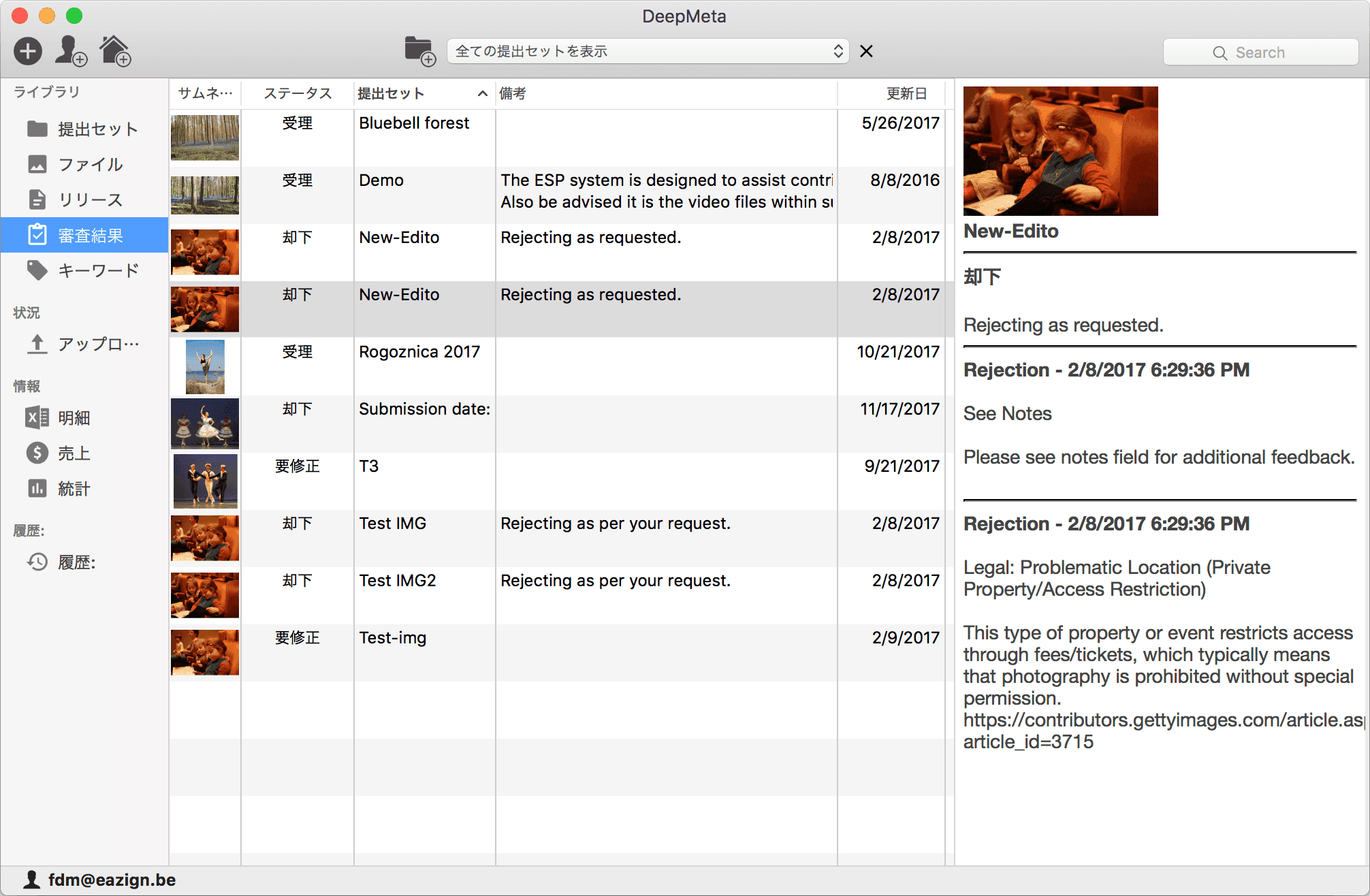
Task: Click the clock history icon
Action: [37, 562]
